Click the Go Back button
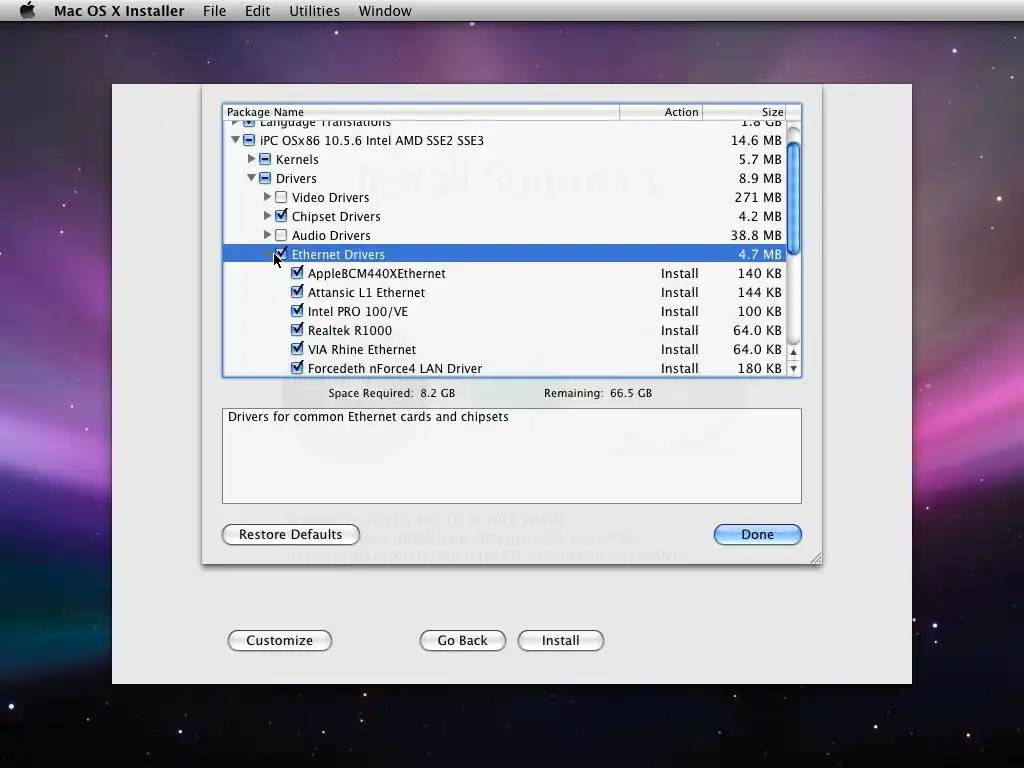Screen dimensions: 1024x768 (462, 640)
